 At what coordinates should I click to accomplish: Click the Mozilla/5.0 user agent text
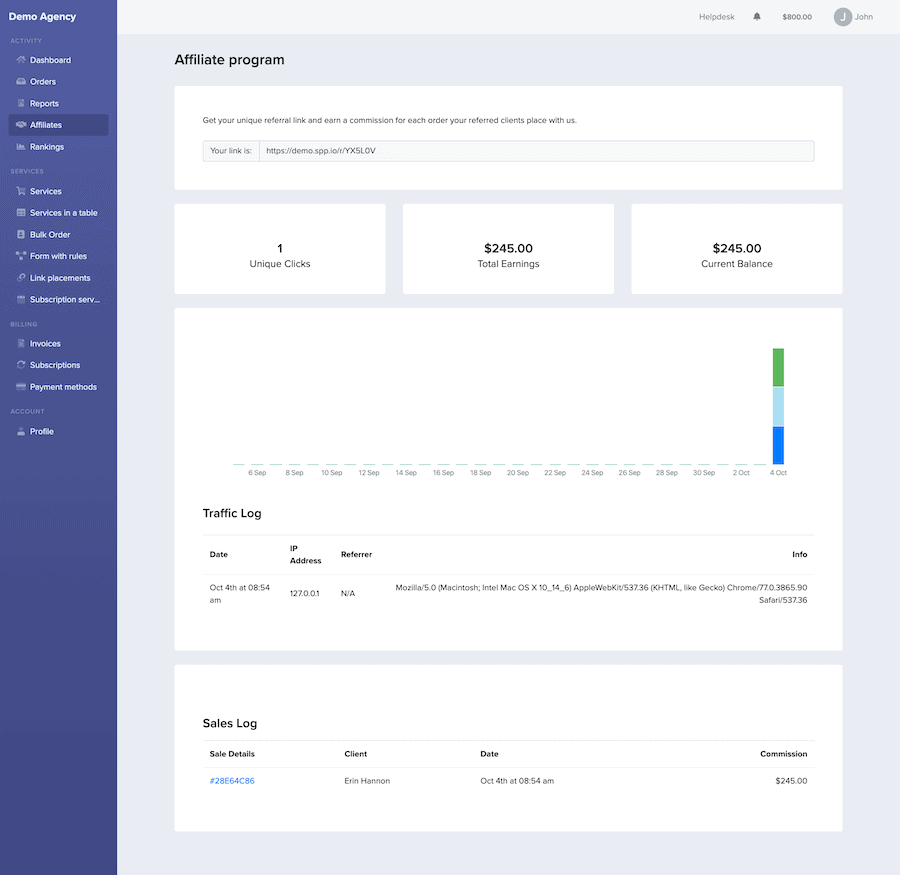click(x=601, y=594)
